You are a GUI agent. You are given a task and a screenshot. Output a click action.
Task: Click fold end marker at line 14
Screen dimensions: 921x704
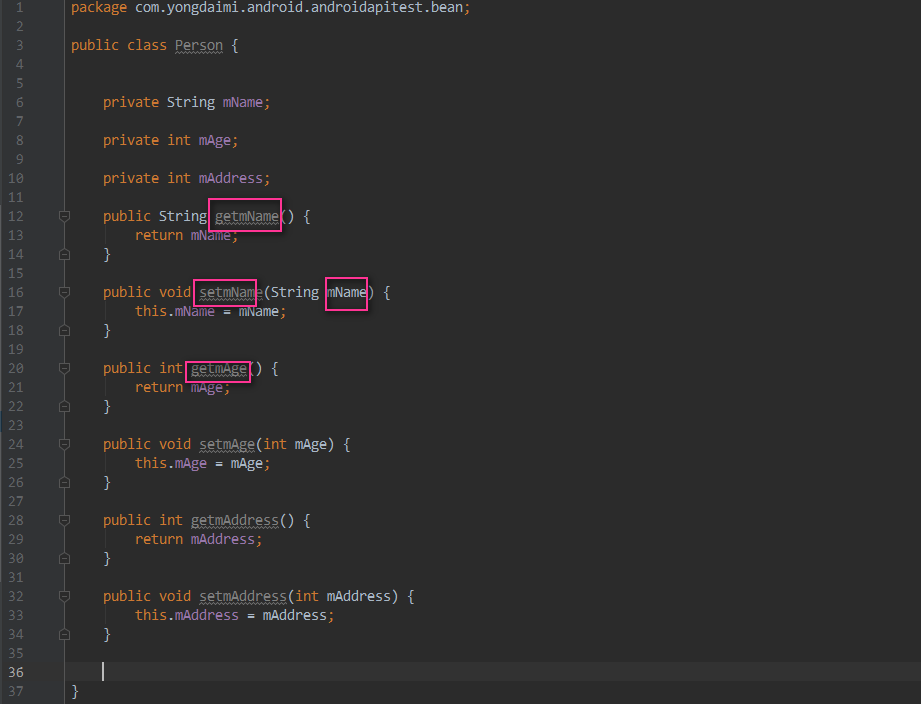click(x=65, y=254)
